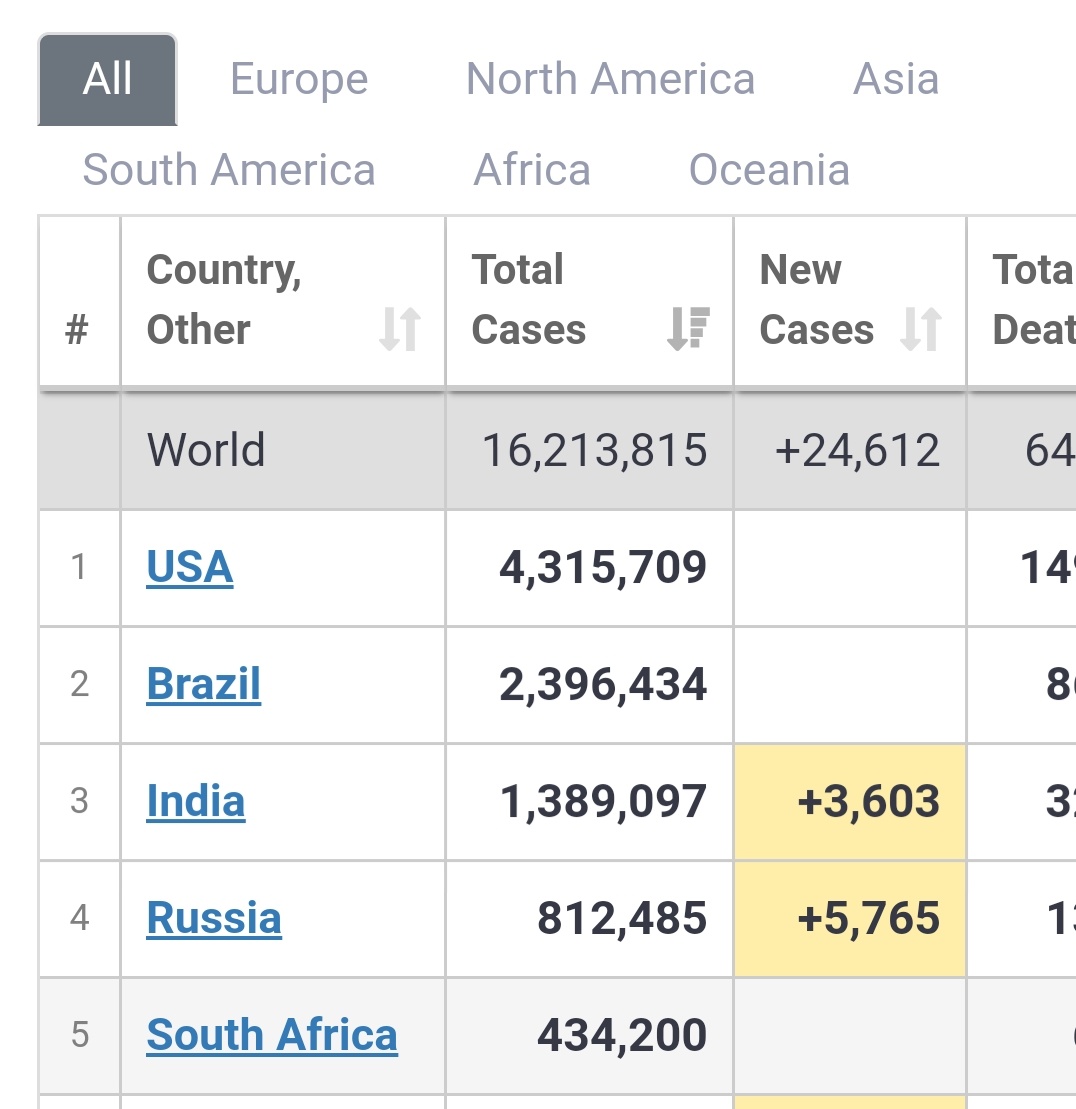Click the World total cases cell

point(594,450)
